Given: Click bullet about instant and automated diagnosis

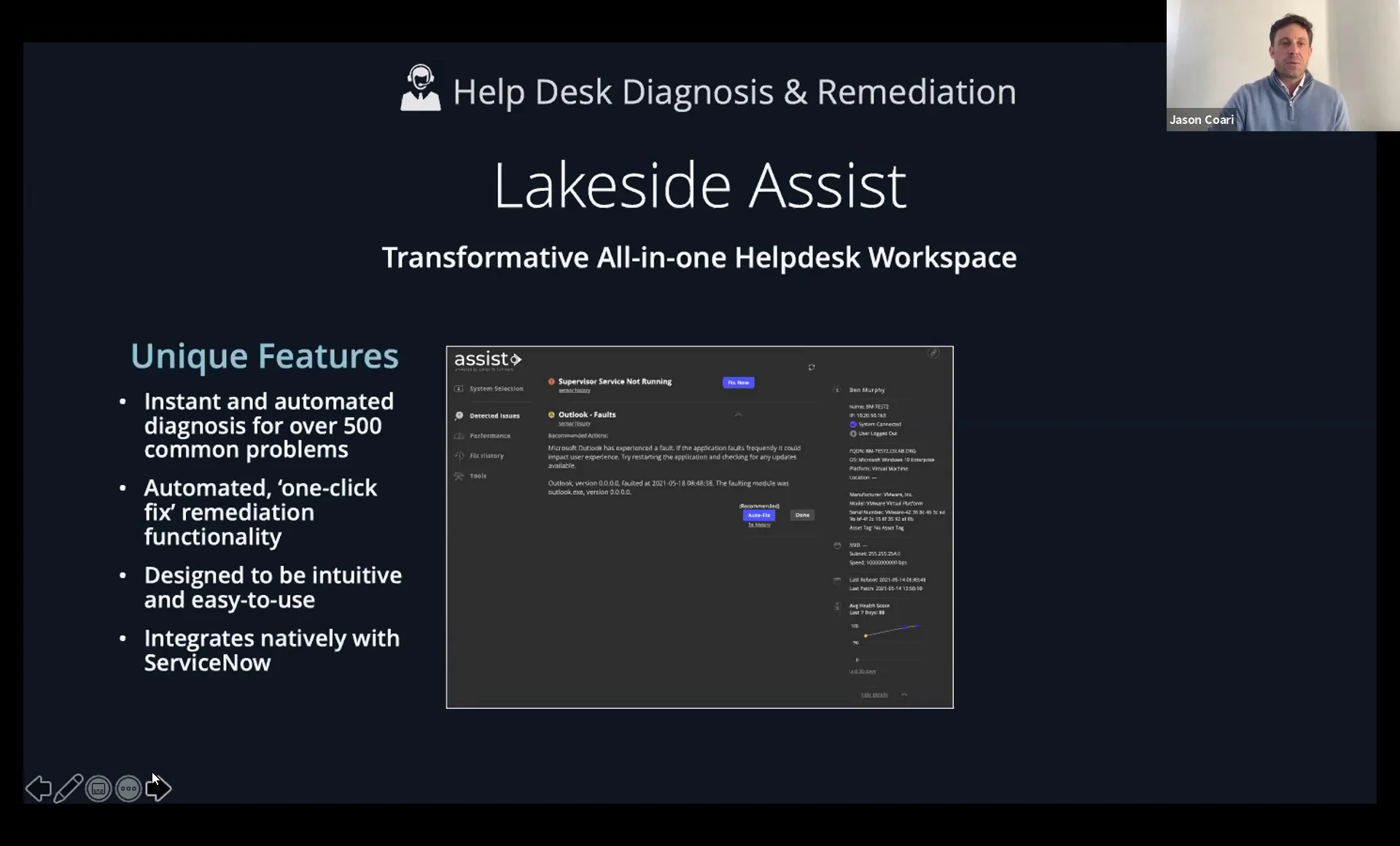Looking at the screenshot, I should point(268,425).
